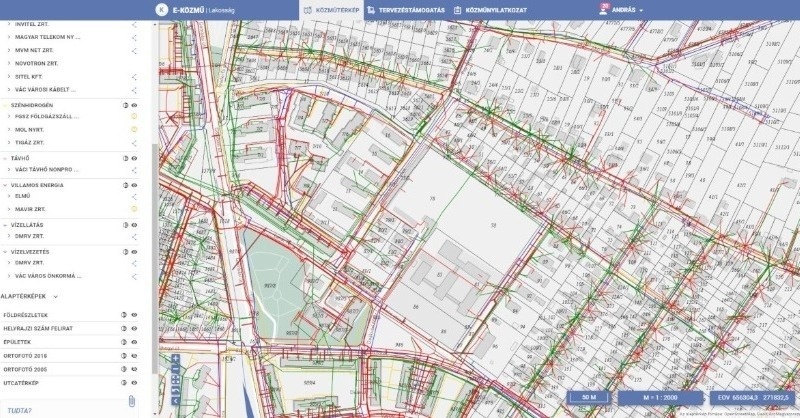Screen dimensions: 800x418
Task: Collapse the ALAPTÉRKÉPEK section
Action: [x=55, y=297]
